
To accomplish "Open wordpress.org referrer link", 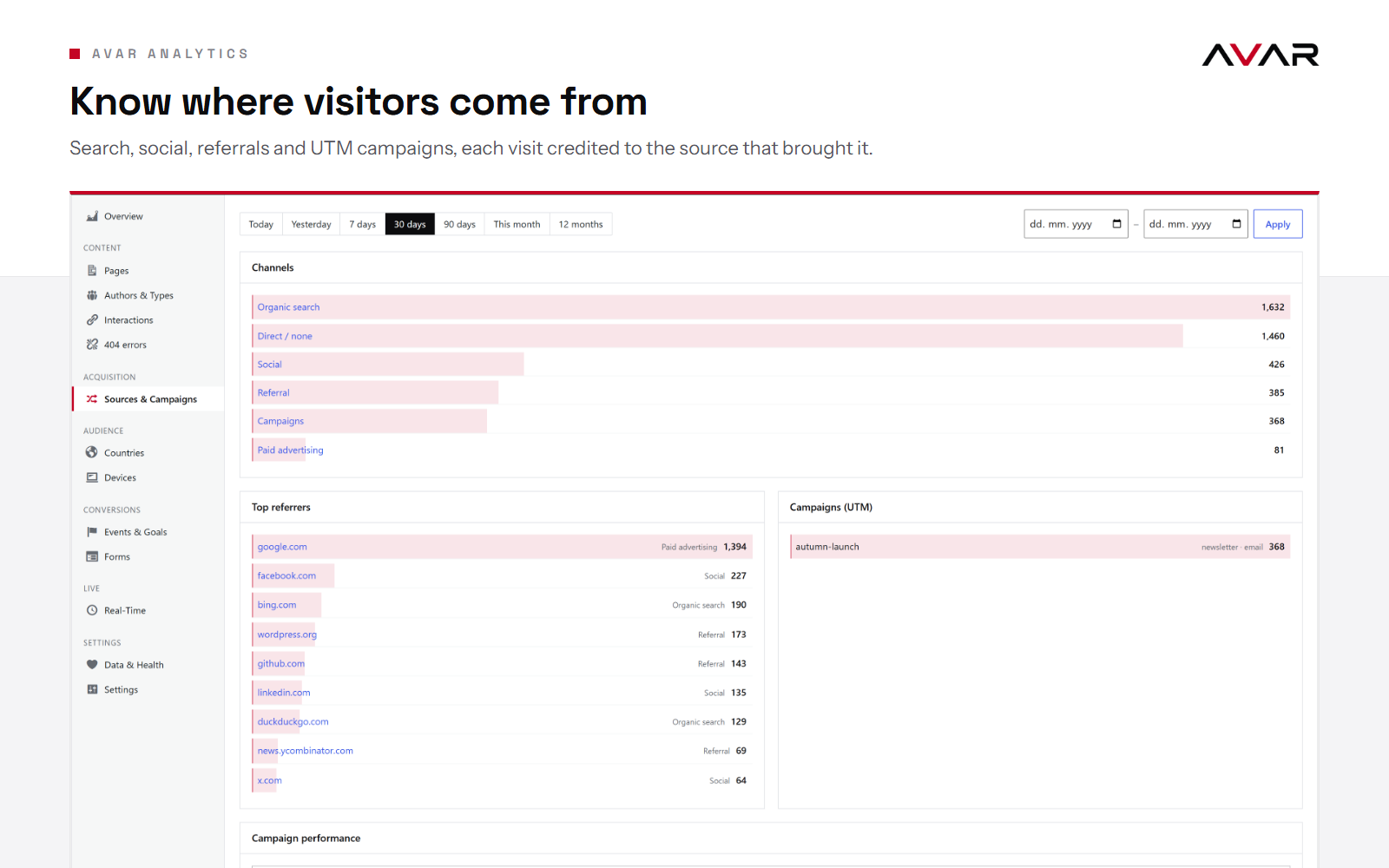I will [287, 635].
